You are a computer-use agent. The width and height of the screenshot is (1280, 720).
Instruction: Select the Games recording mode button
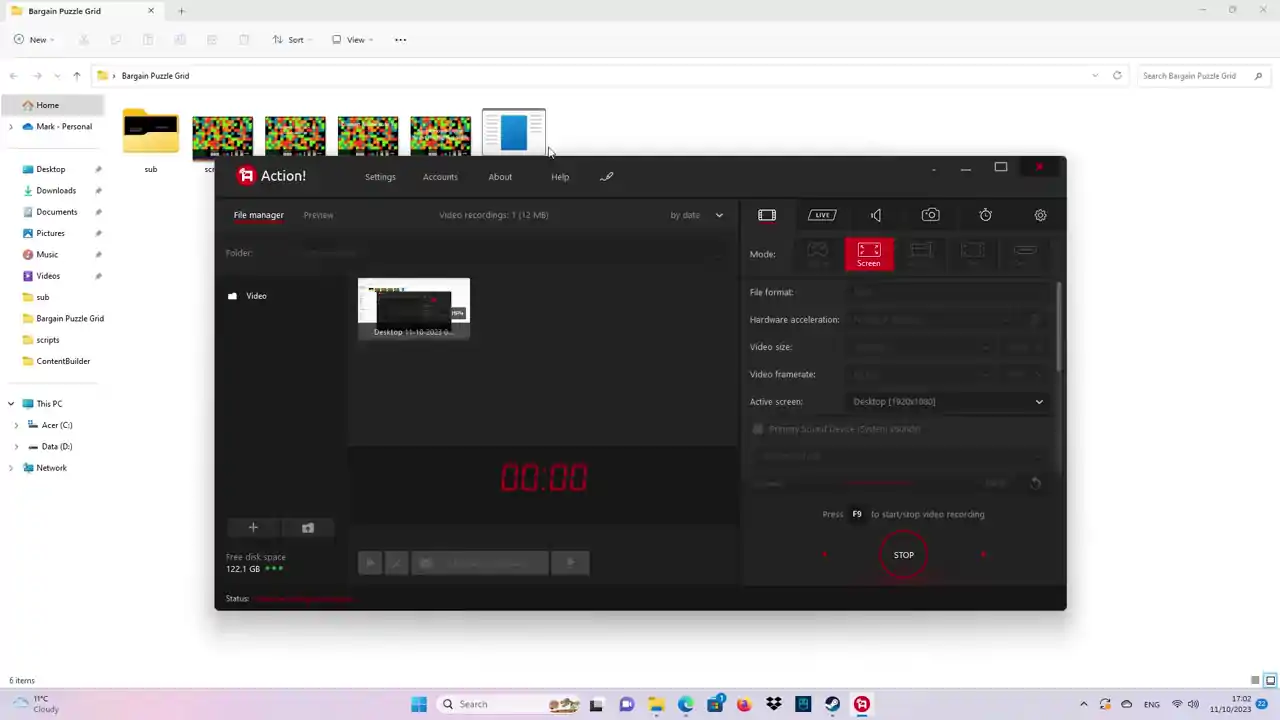point(817,254)
